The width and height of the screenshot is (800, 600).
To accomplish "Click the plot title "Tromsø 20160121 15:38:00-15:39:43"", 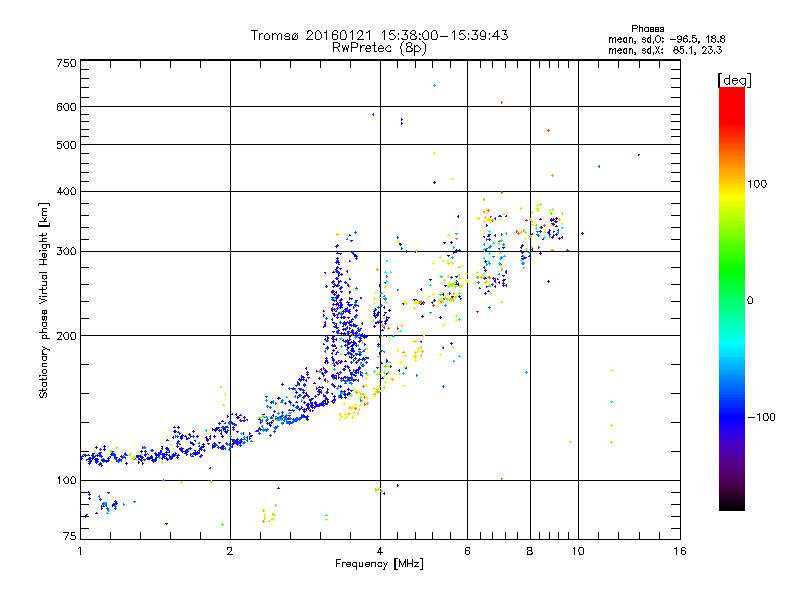I will [379, 35].
